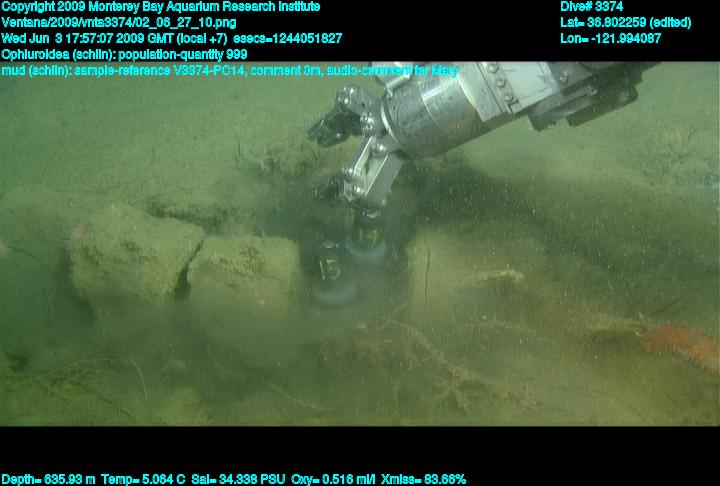Click the Temp= 5.084 C reading
This screenshot has height=486, width=720.
pyautogui.click(x=143, y=480)
